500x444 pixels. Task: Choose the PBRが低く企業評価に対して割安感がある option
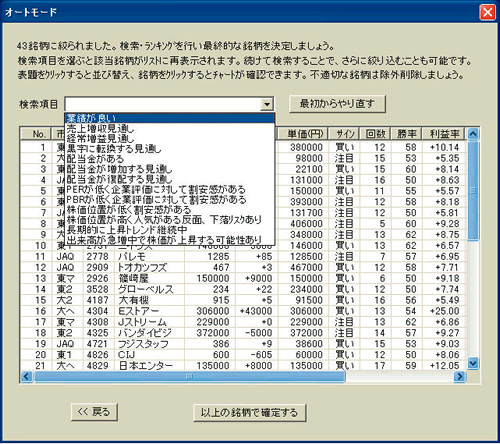[x=169, y=199]
